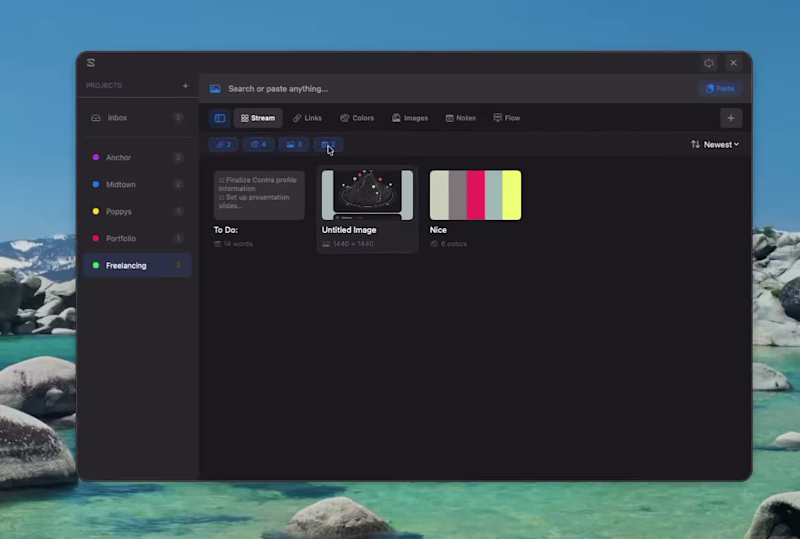800x539 pixels.
Task: Switch to the Stream tab
Action: point(258,118)
